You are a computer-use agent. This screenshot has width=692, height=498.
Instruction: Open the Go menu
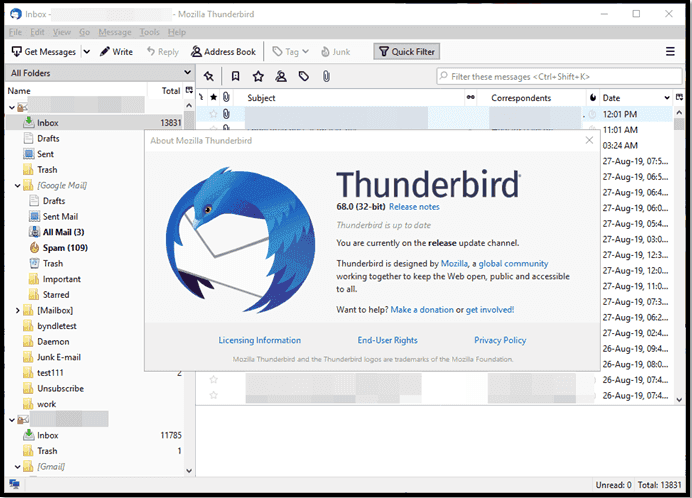[x=84, y=32]
